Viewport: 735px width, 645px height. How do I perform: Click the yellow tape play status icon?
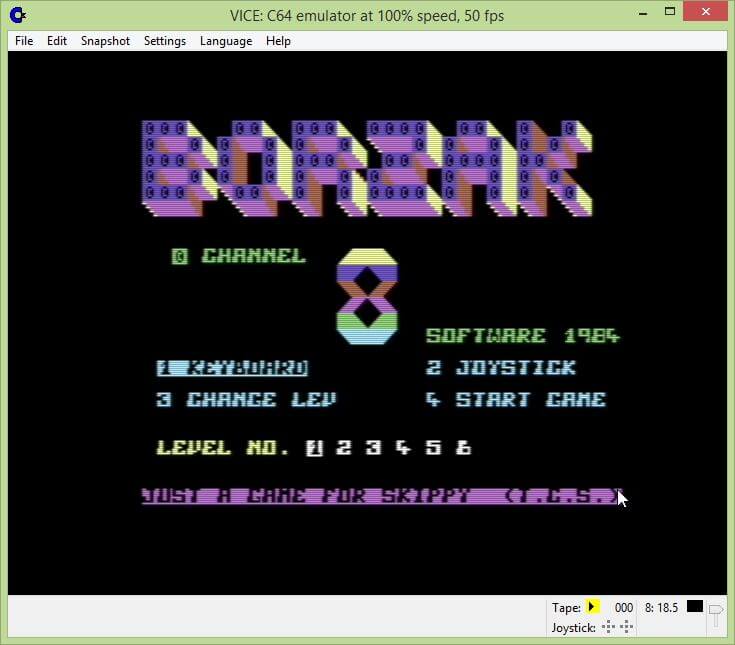[x=592, y=607]
